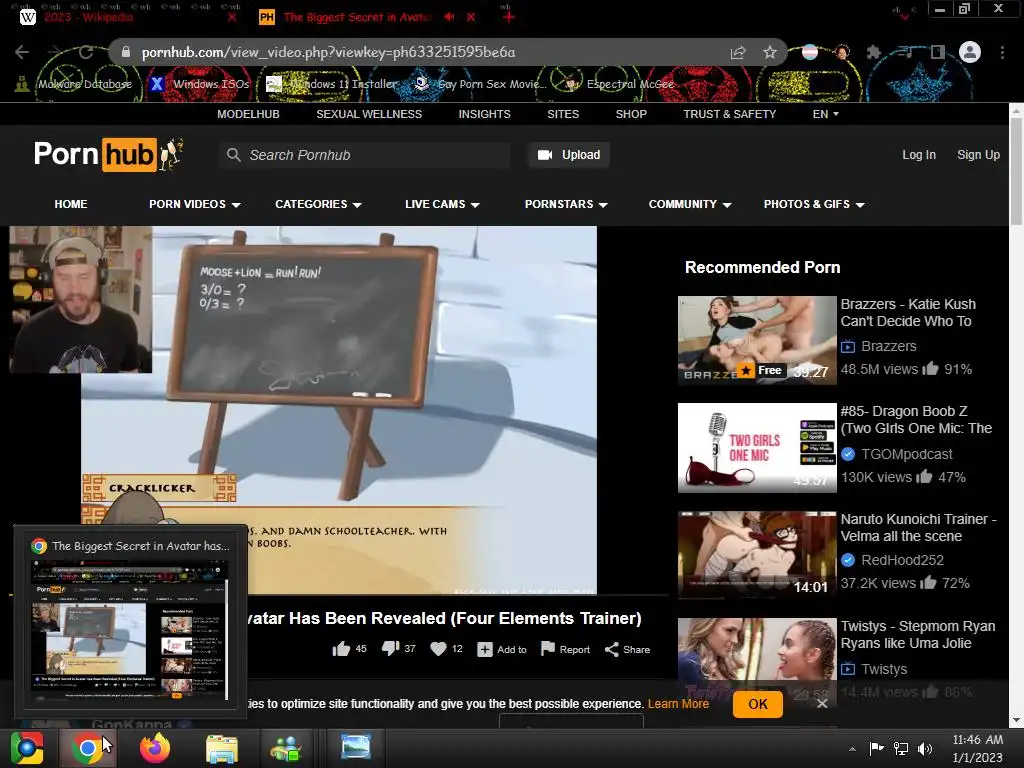Show hidden tray icons arrow
1024x768 pixels.
tap(852, 749)
